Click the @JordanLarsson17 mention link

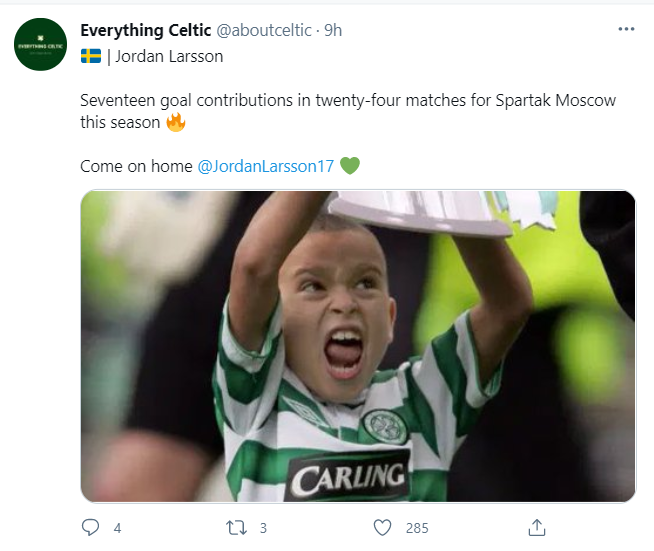[x=266, y=166]
